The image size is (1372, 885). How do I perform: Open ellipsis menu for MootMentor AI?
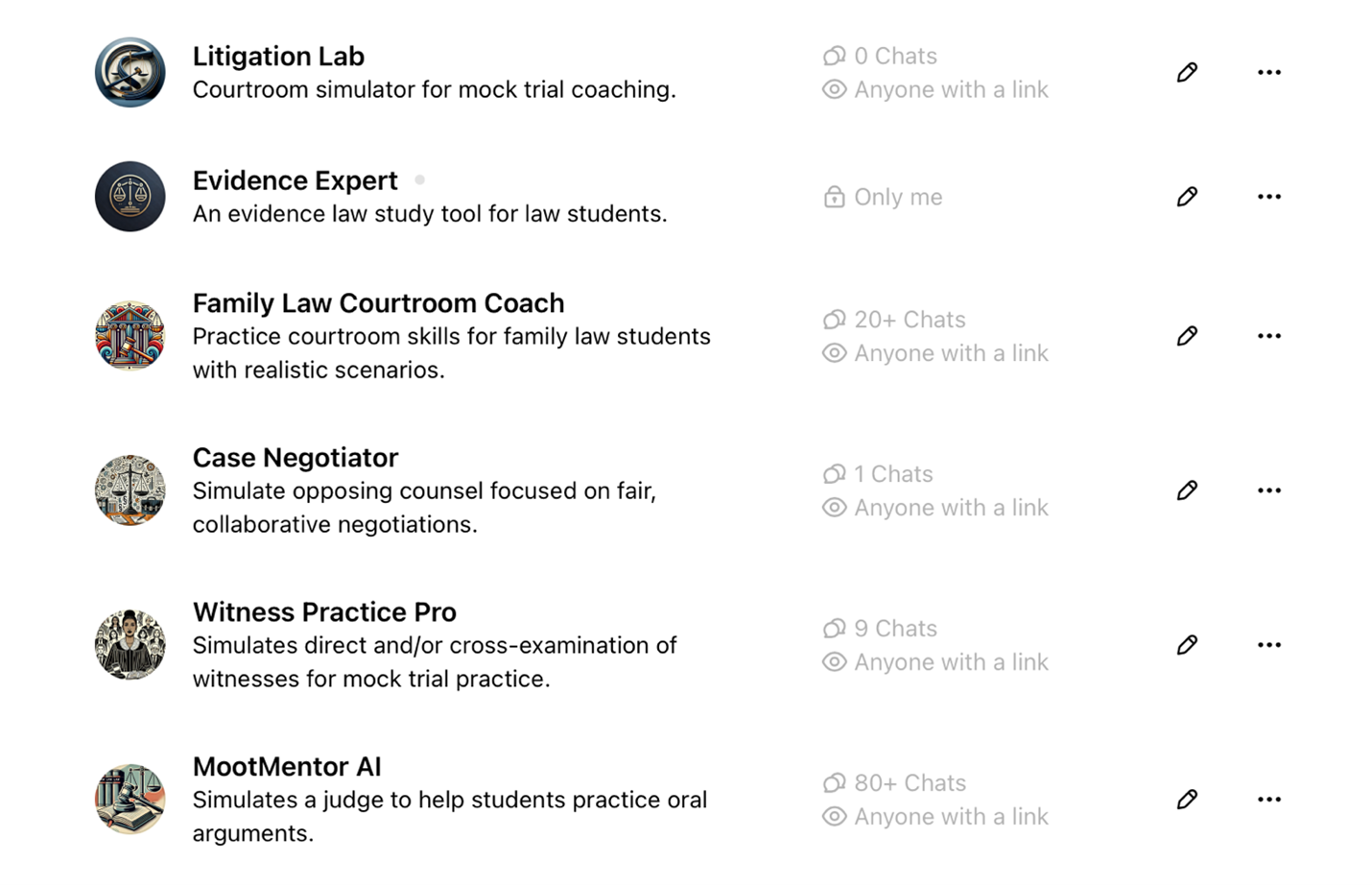point(1268,800)
